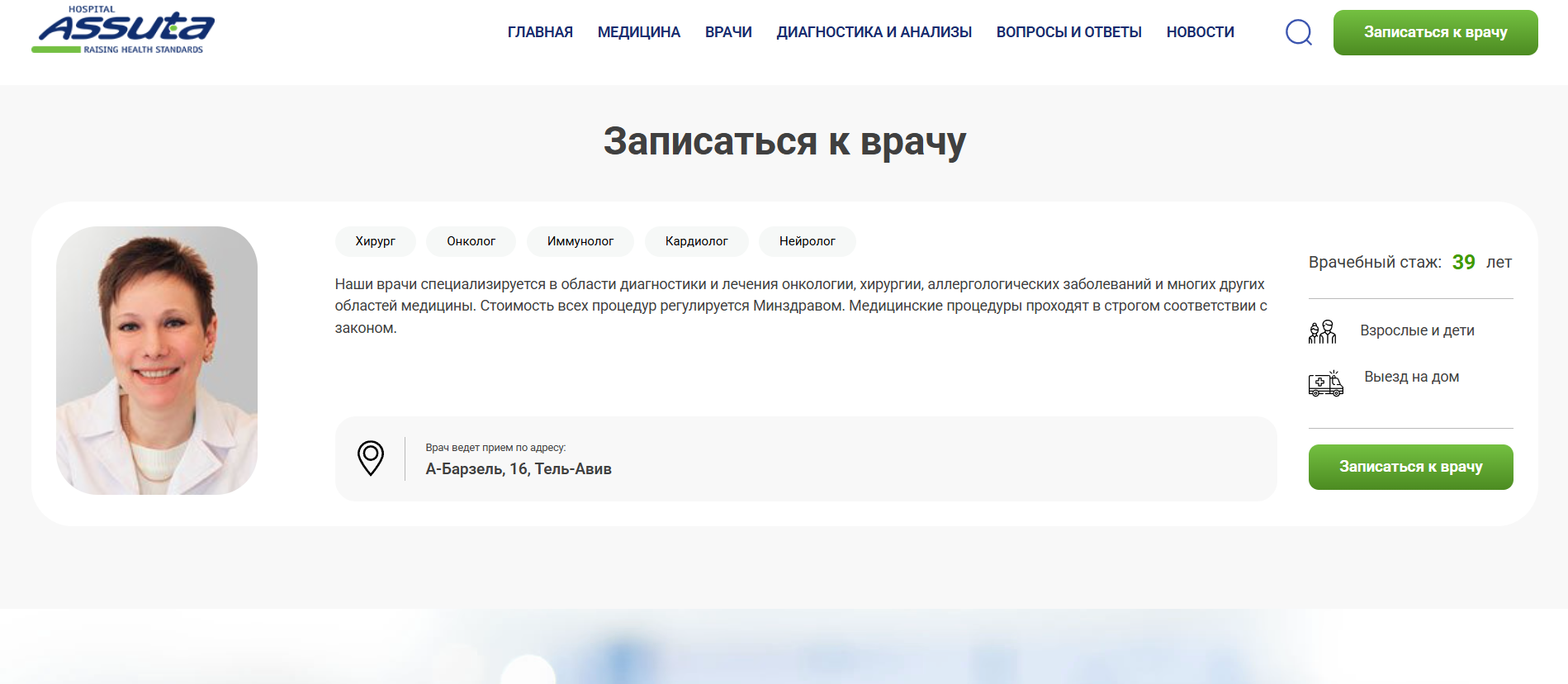Select the Кардиолог specialty tag
The image size is (1568, 684).
point(697,241)
